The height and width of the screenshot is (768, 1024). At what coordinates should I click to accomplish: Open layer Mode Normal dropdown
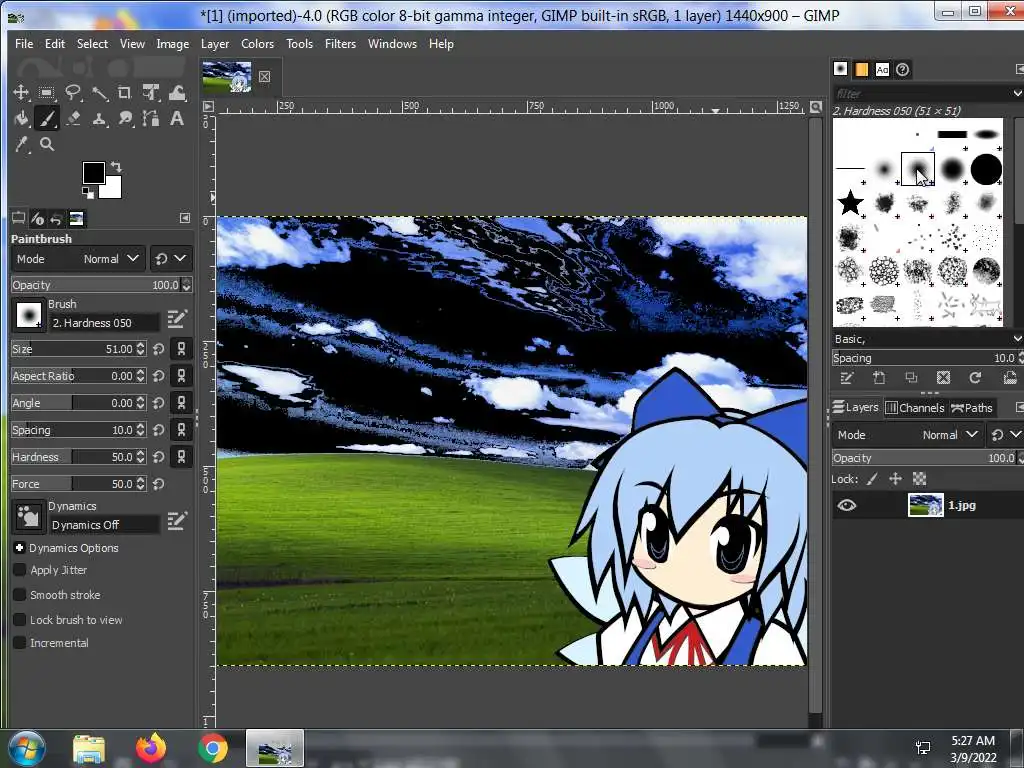[908, 435]
